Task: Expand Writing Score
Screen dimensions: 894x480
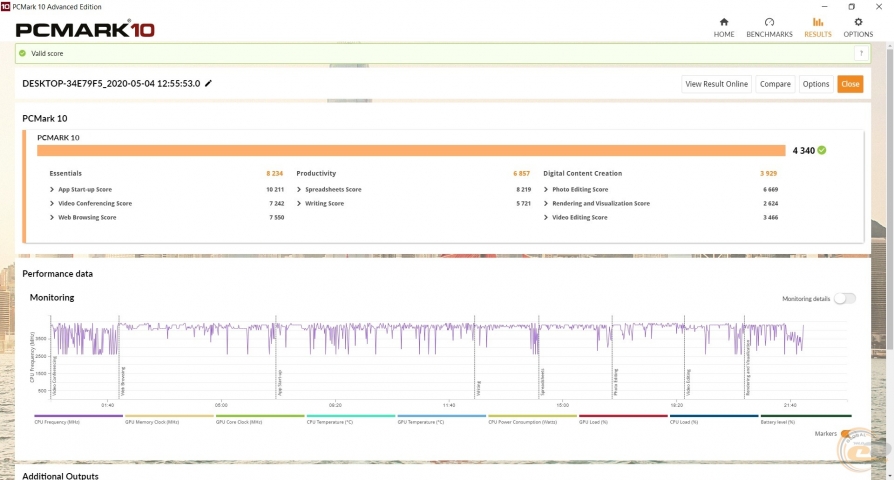Action: 299,203
